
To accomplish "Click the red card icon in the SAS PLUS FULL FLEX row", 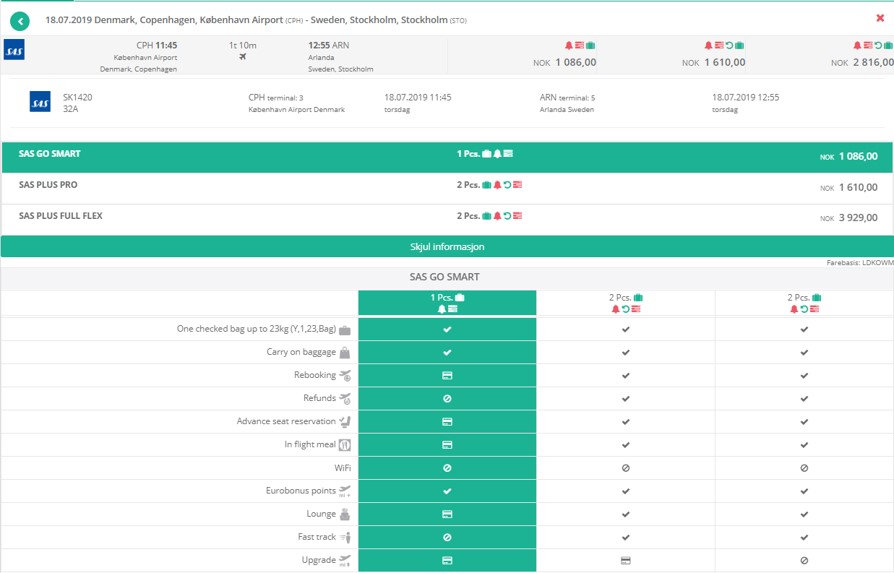I will (517, 216).
